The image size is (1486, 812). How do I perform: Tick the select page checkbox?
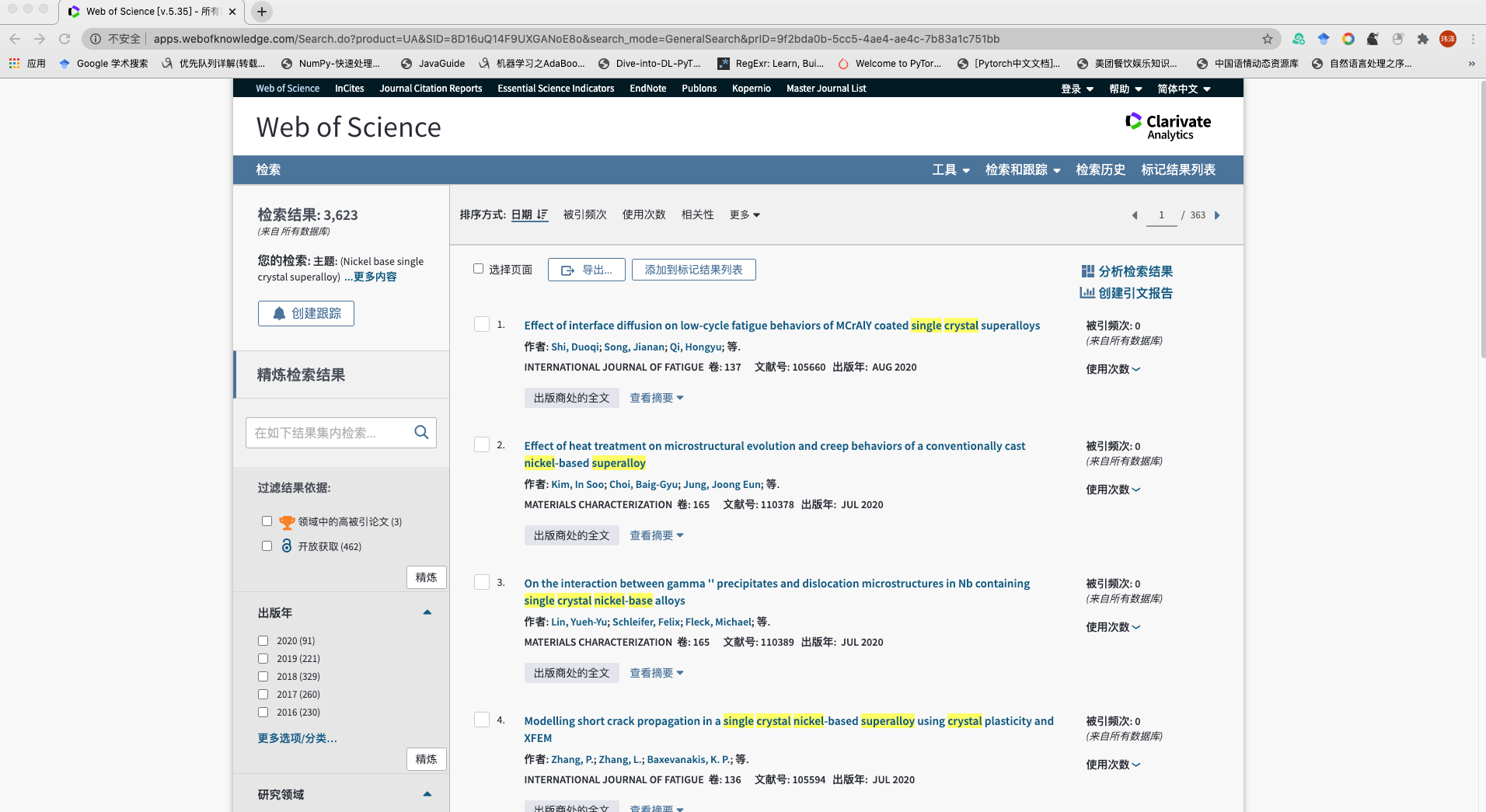point(478,269)
